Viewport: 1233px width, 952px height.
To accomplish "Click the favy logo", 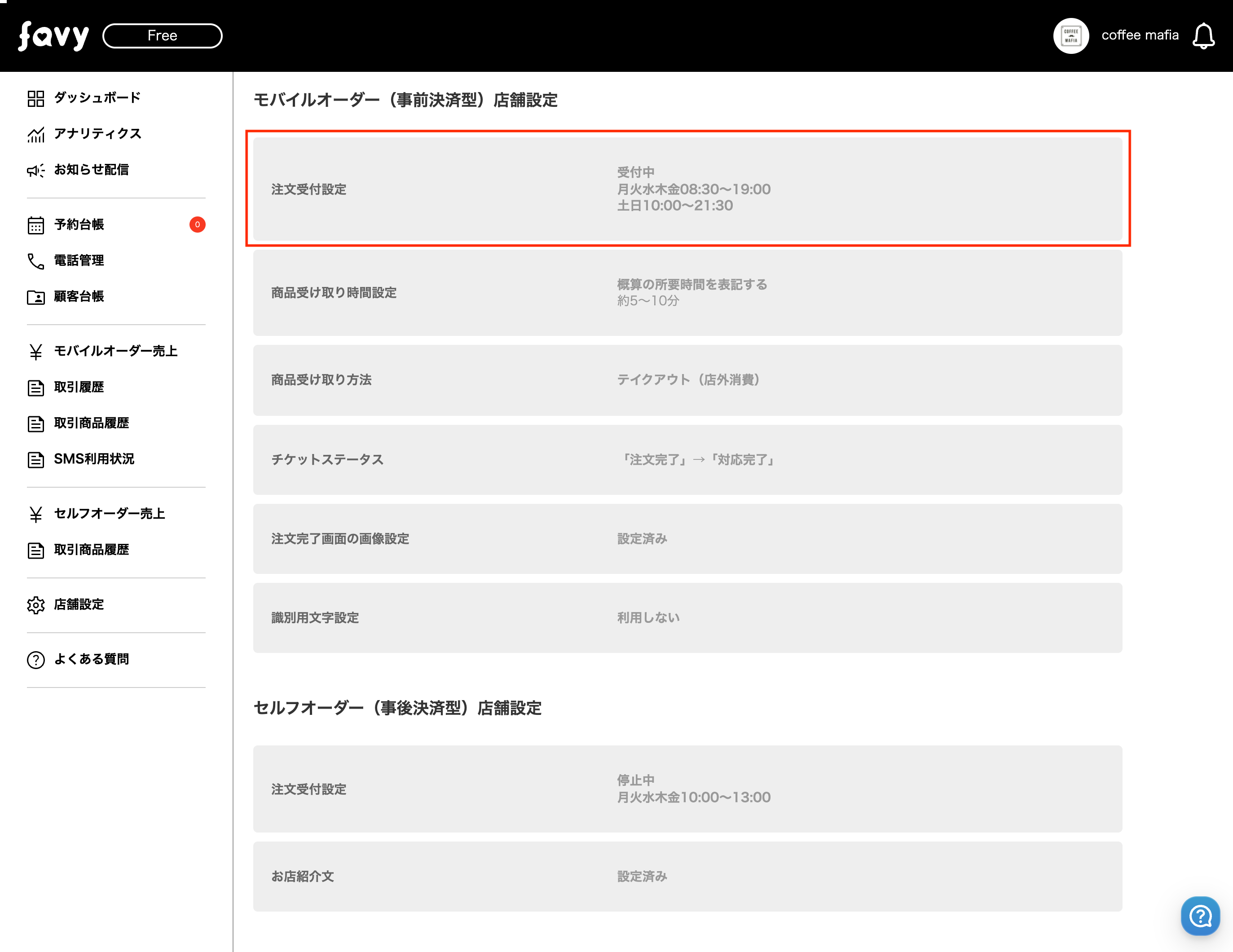I will coord(53,35).
